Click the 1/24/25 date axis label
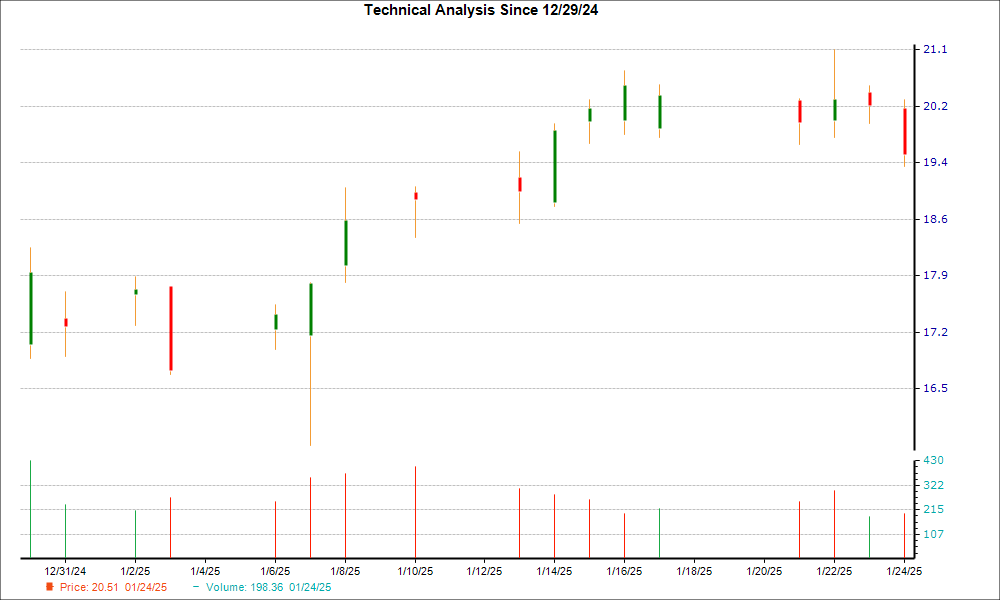Image resolution: width=1000 pixels, height=600 pixels. point(903,568)
